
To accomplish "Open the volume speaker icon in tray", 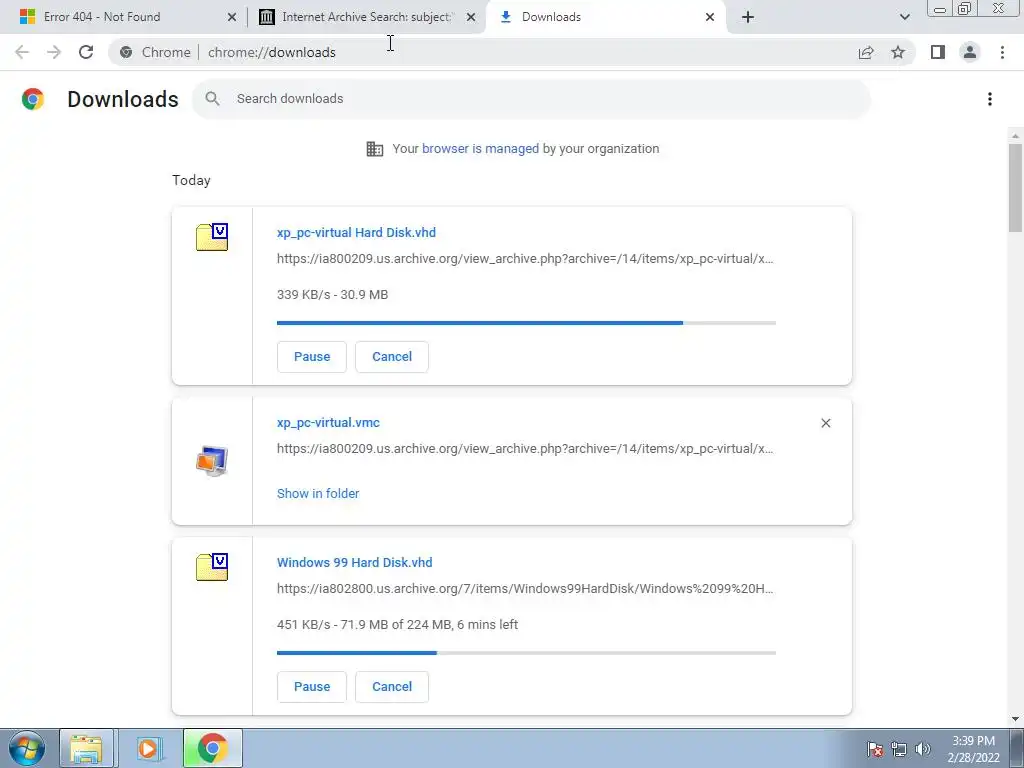I will tap(923, 749).
